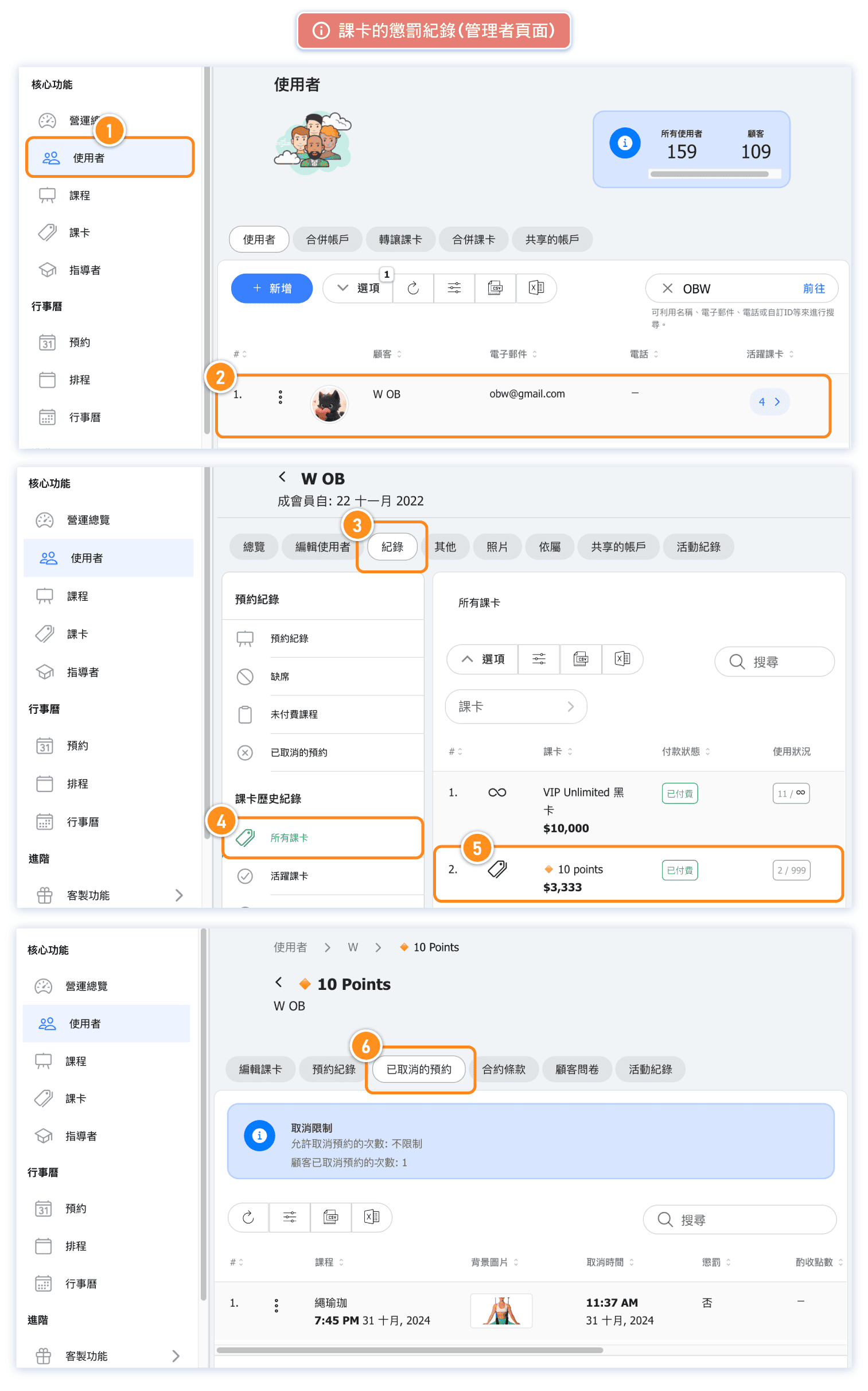Click the blue 新增 button
868x1391 pixels.
[x=271, y=288]
